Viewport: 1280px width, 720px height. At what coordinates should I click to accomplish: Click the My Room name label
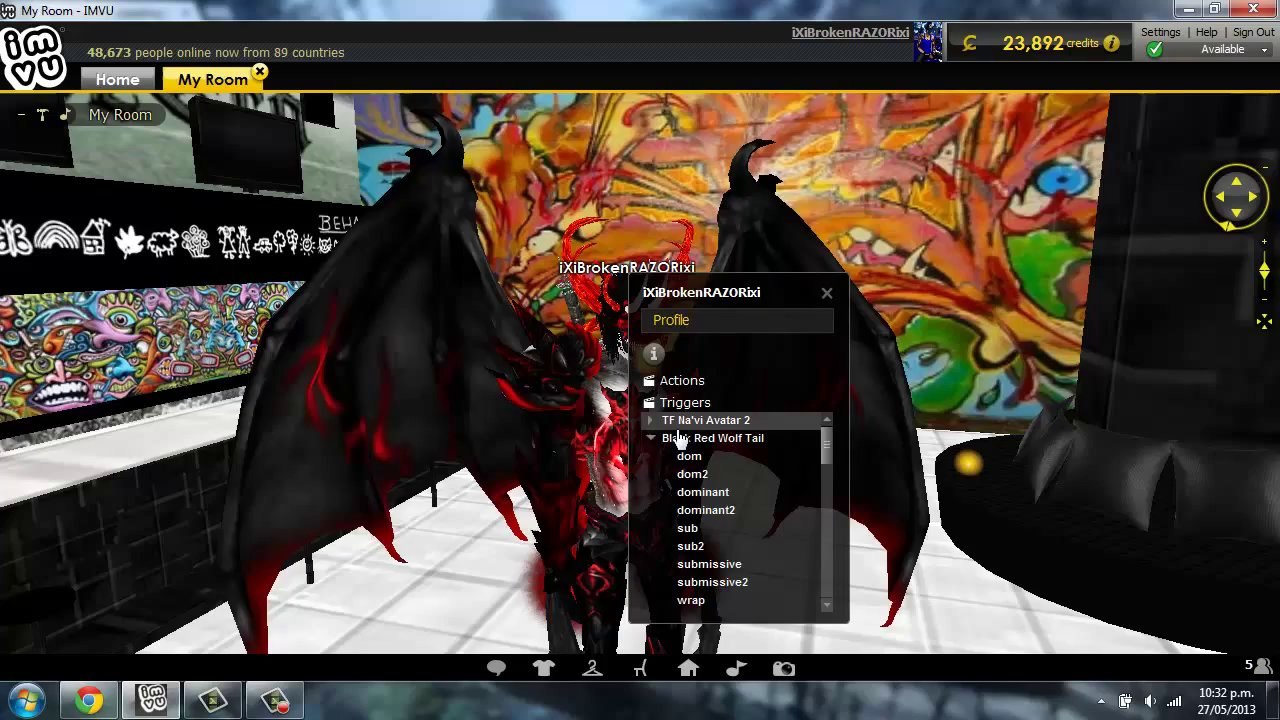point(120,115)
